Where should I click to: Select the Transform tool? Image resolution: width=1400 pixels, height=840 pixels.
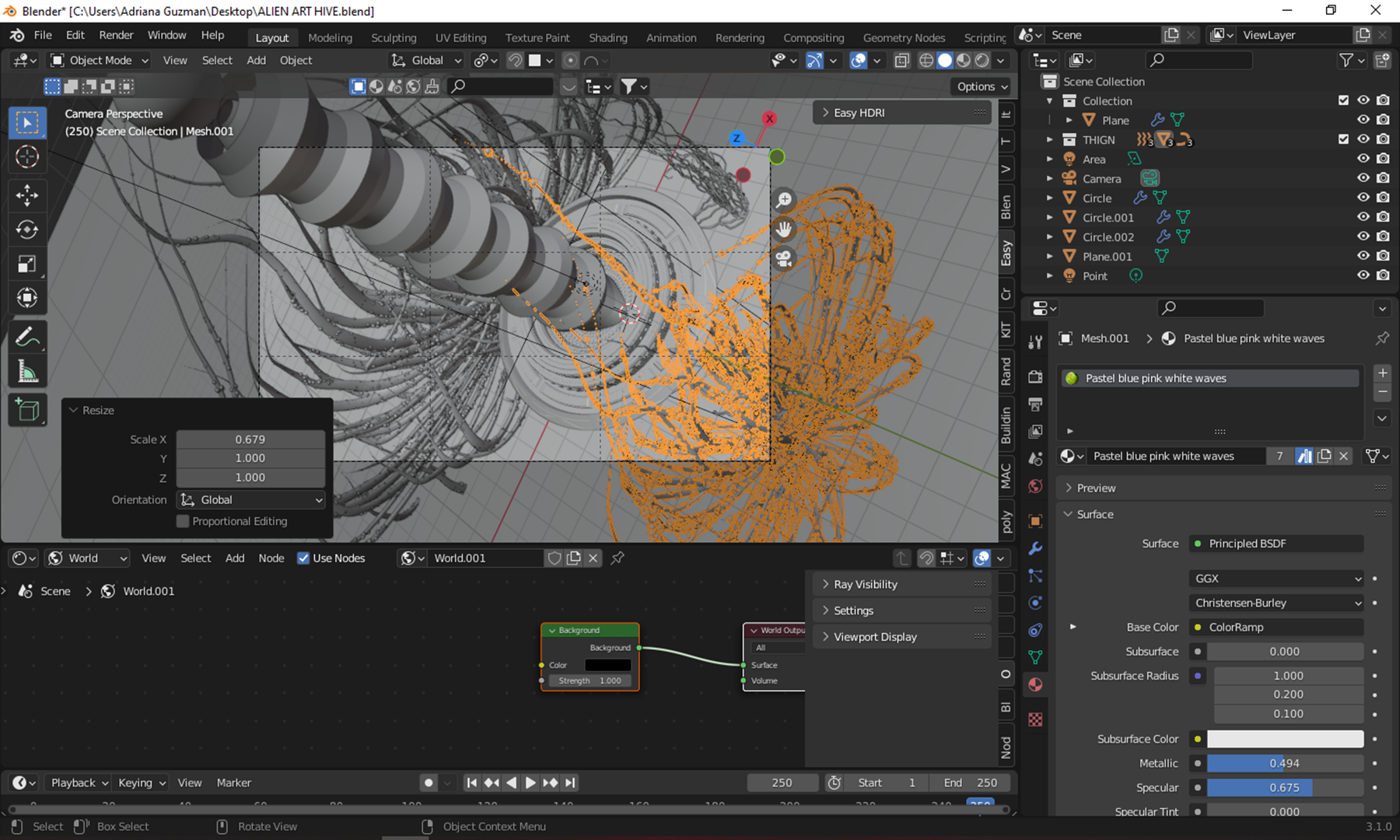pos(27,298)
